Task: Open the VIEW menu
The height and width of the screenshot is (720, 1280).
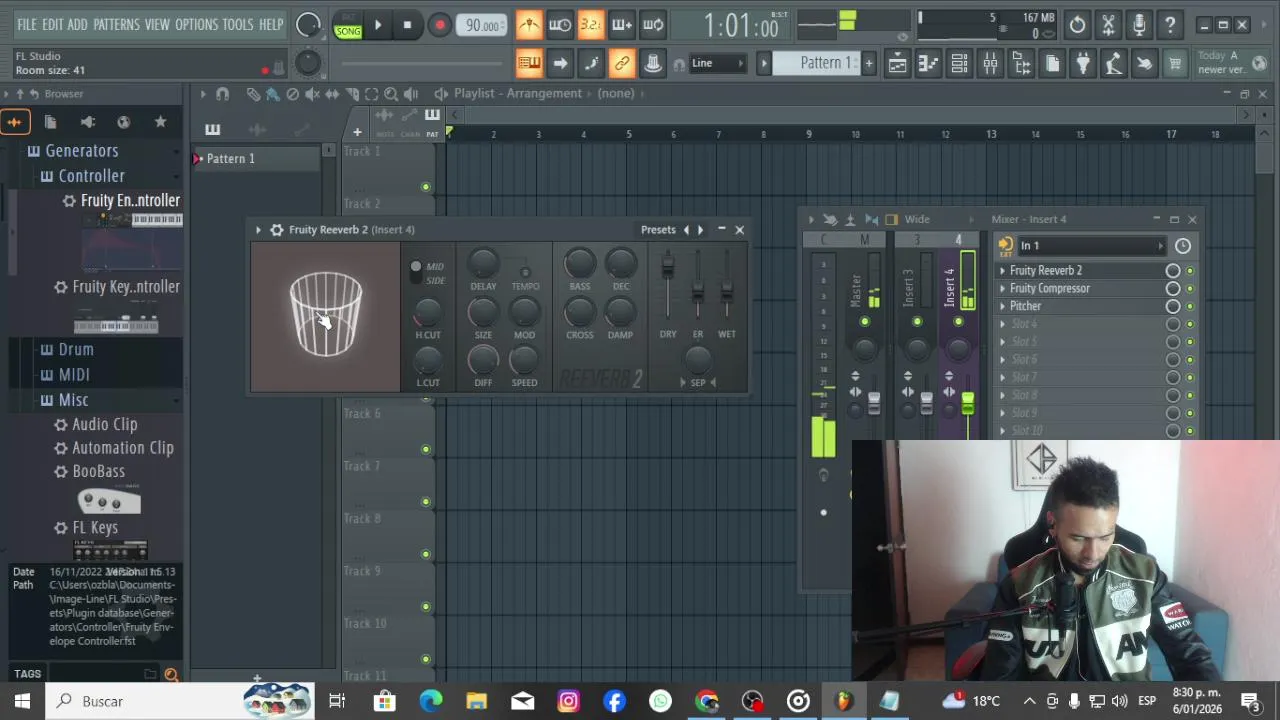Action: (157, 24)
